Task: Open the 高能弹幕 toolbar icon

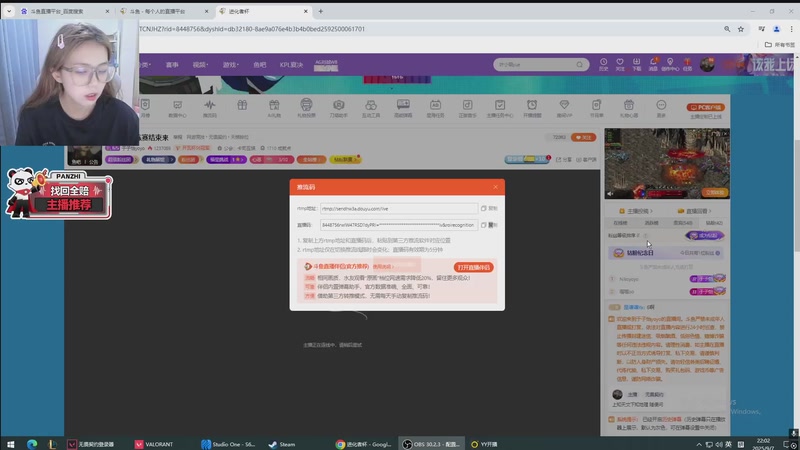Action: coord(403,109)
